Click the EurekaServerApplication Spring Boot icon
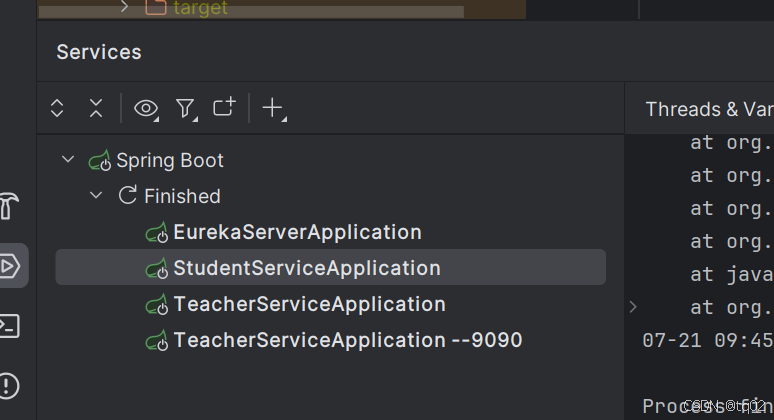Viewport: 774px width, 420px height. 157,232
